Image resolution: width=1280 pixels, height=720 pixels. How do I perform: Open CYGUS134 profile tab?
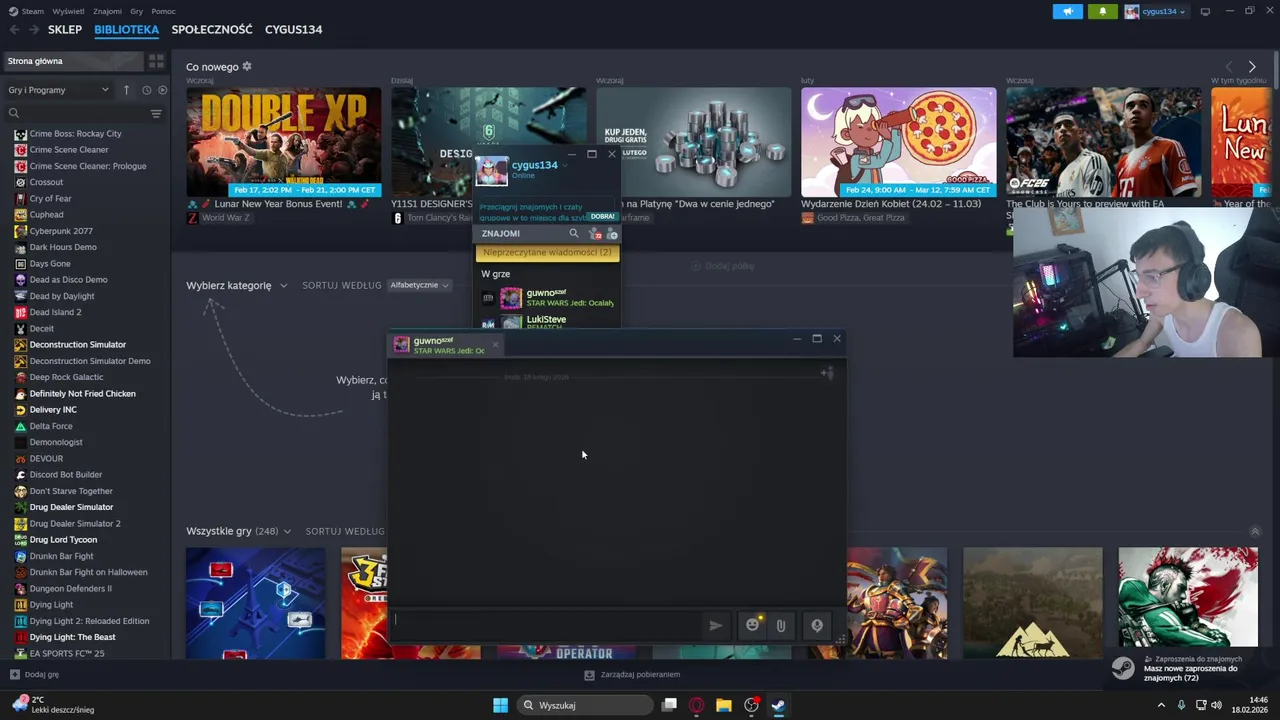click(x=293, y=30)
